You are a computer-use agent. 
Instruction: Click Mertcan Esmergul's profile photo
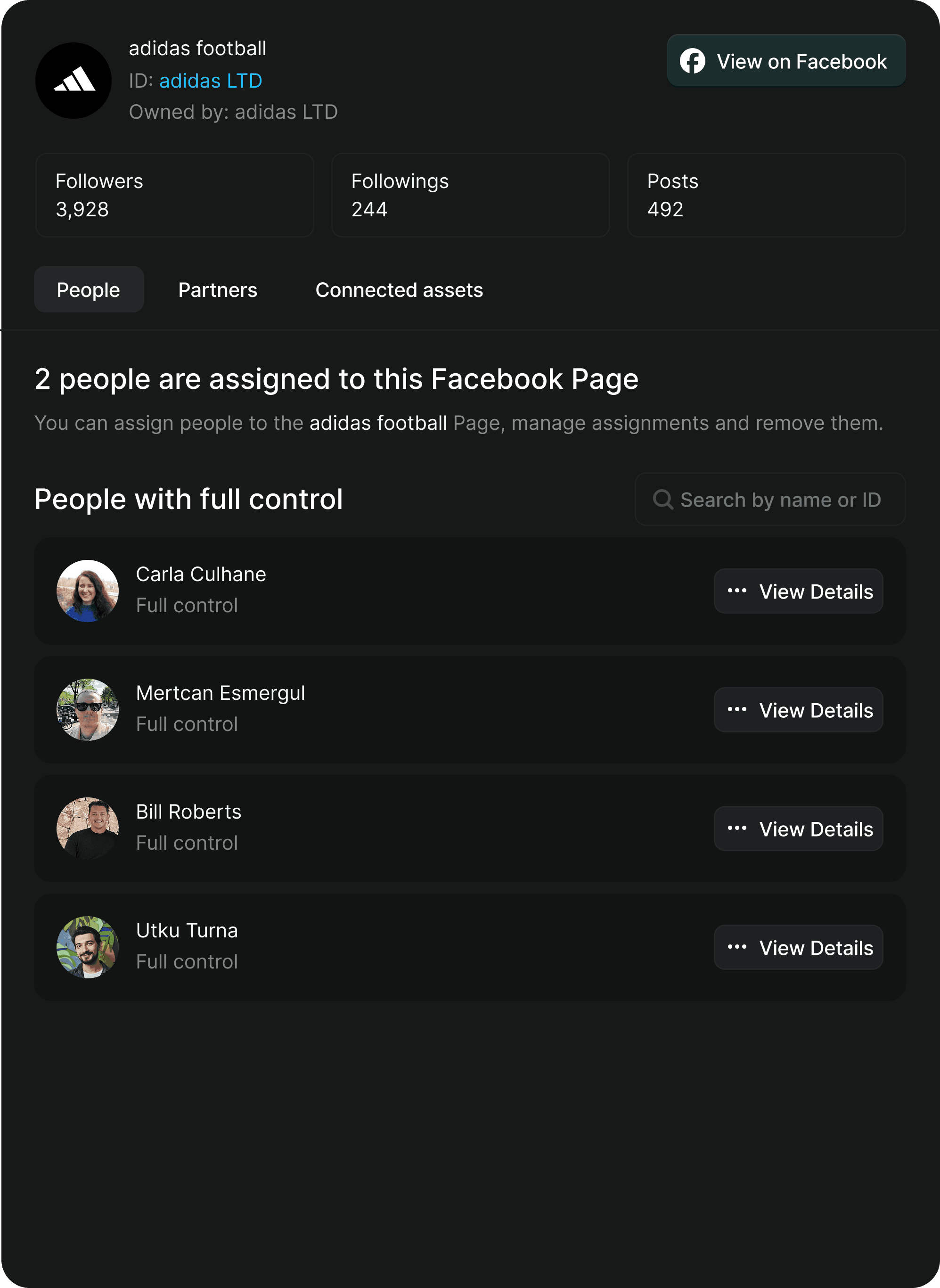click(88, 709)
